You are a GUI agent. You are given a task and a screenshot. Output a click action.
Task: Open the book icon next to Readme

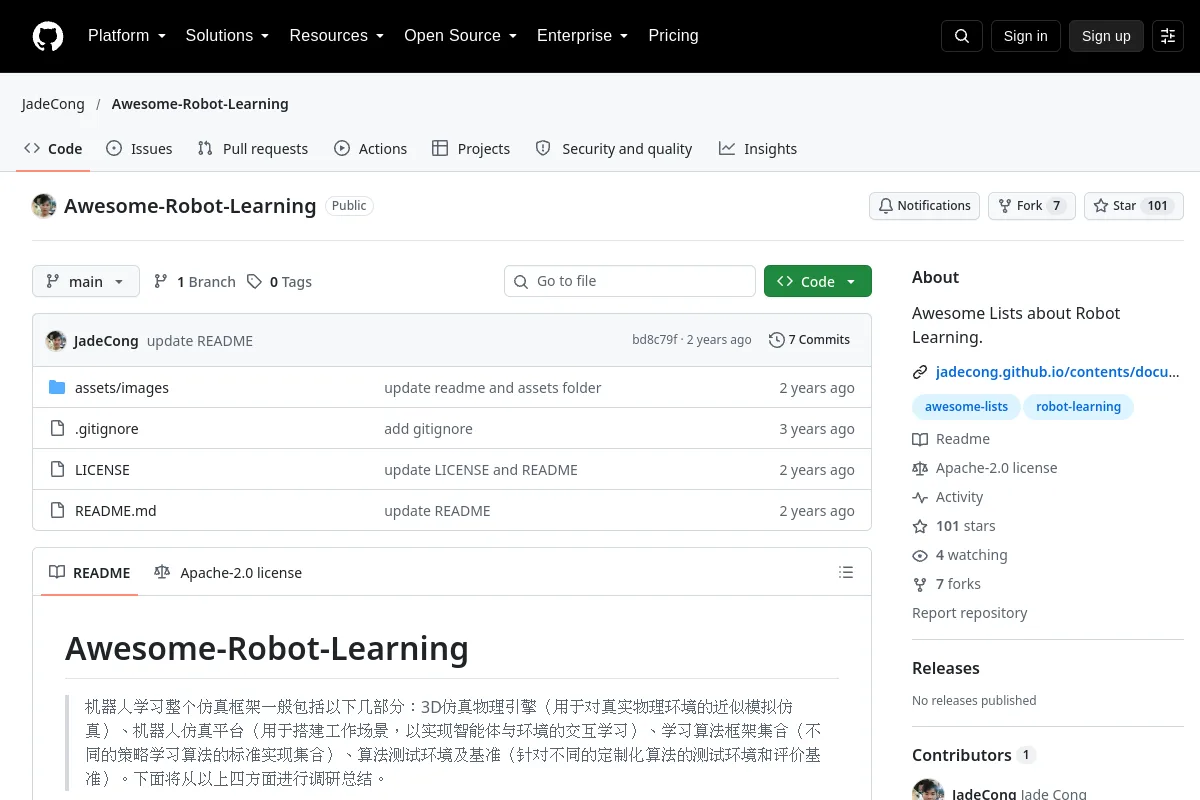click(x=920, y=439)
